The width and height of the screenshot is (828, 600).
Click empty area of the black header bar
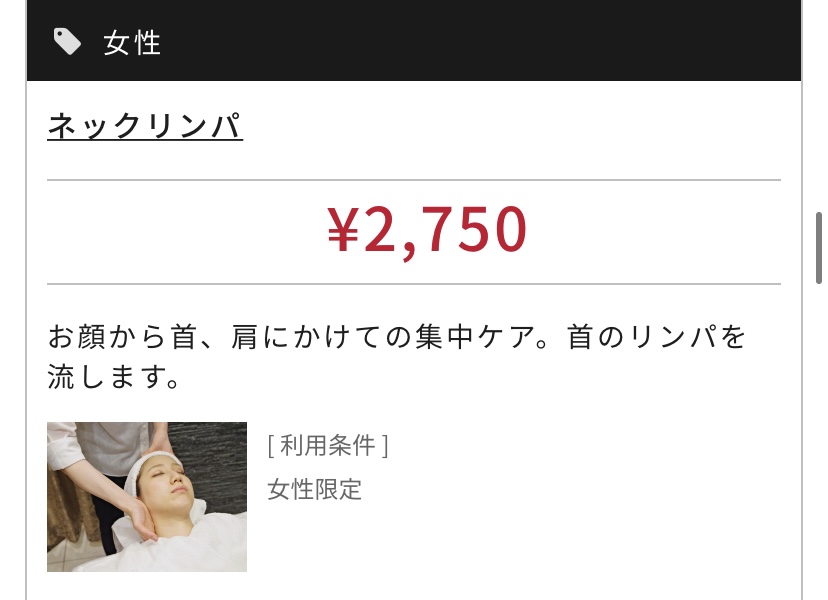click(x=475, y=41)
